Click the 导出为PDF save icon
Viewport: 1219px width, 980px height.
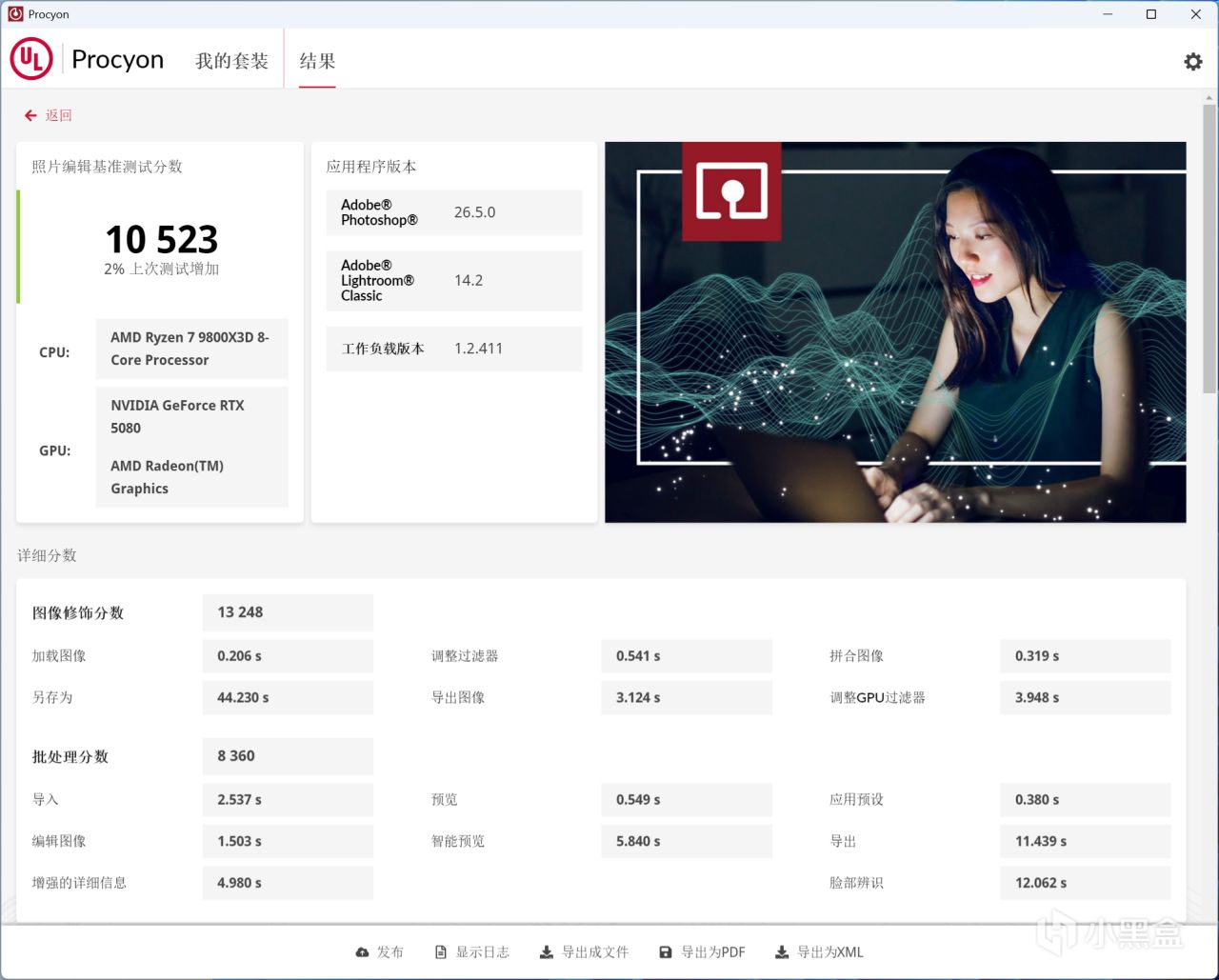pos(666,952)
